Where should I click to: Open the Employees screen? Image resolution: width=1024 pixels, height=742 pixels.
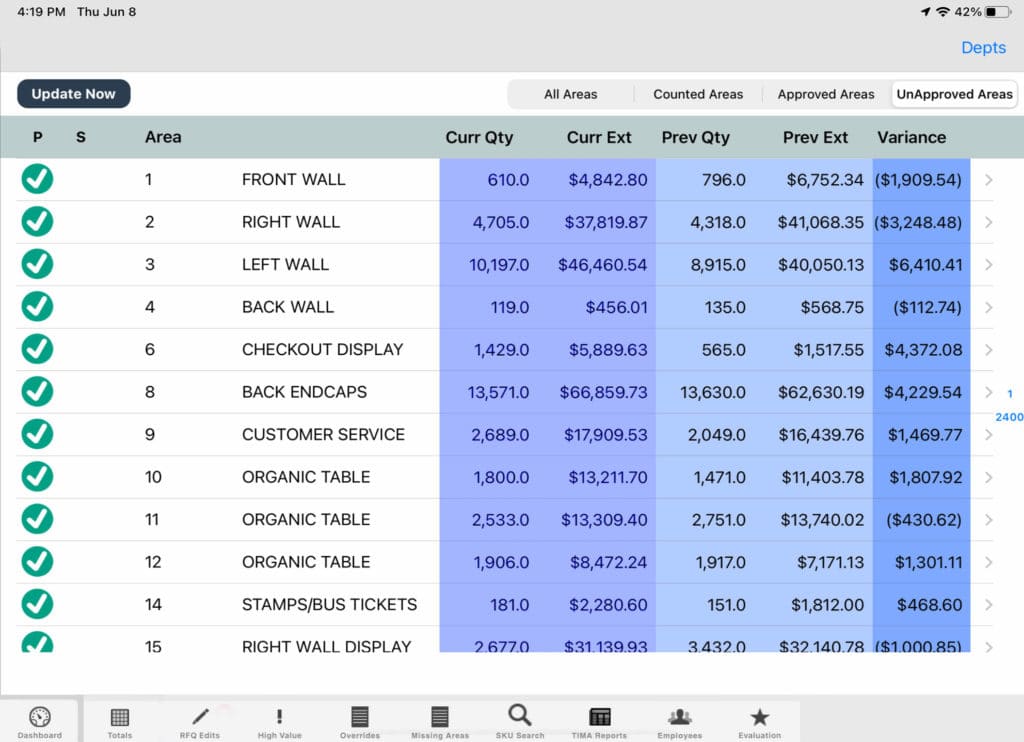click(x=679, y=720)
